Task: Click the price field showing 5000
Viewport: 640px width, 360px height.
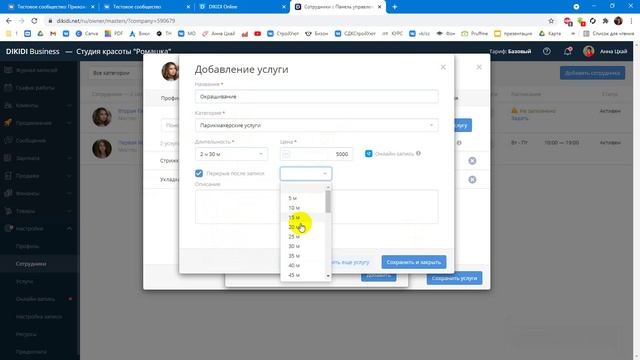Action: point(316,154)
